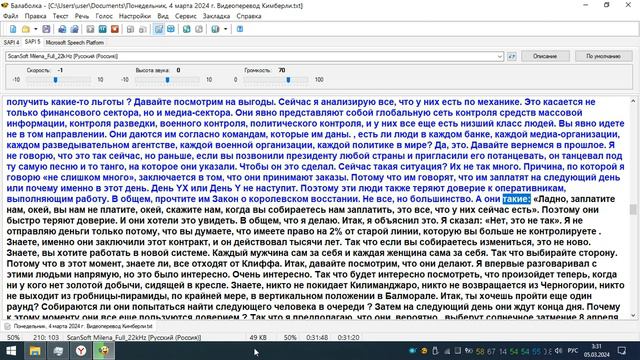The image size is (640, 360).
Task: Open the Текст menu
Action: [x=60, y=16]
